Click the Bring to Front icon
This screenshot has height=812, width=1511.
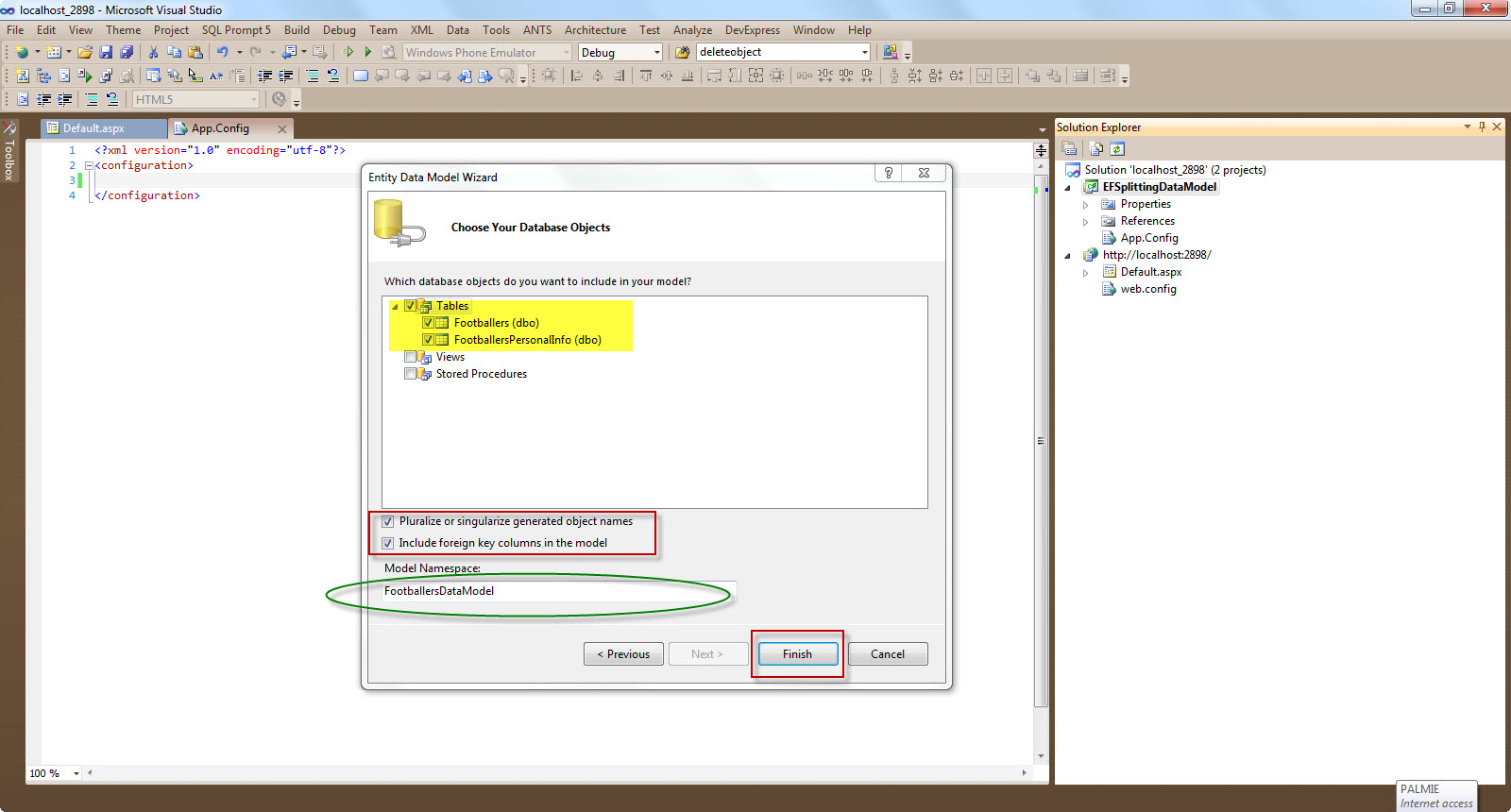tap(1032, 76)
